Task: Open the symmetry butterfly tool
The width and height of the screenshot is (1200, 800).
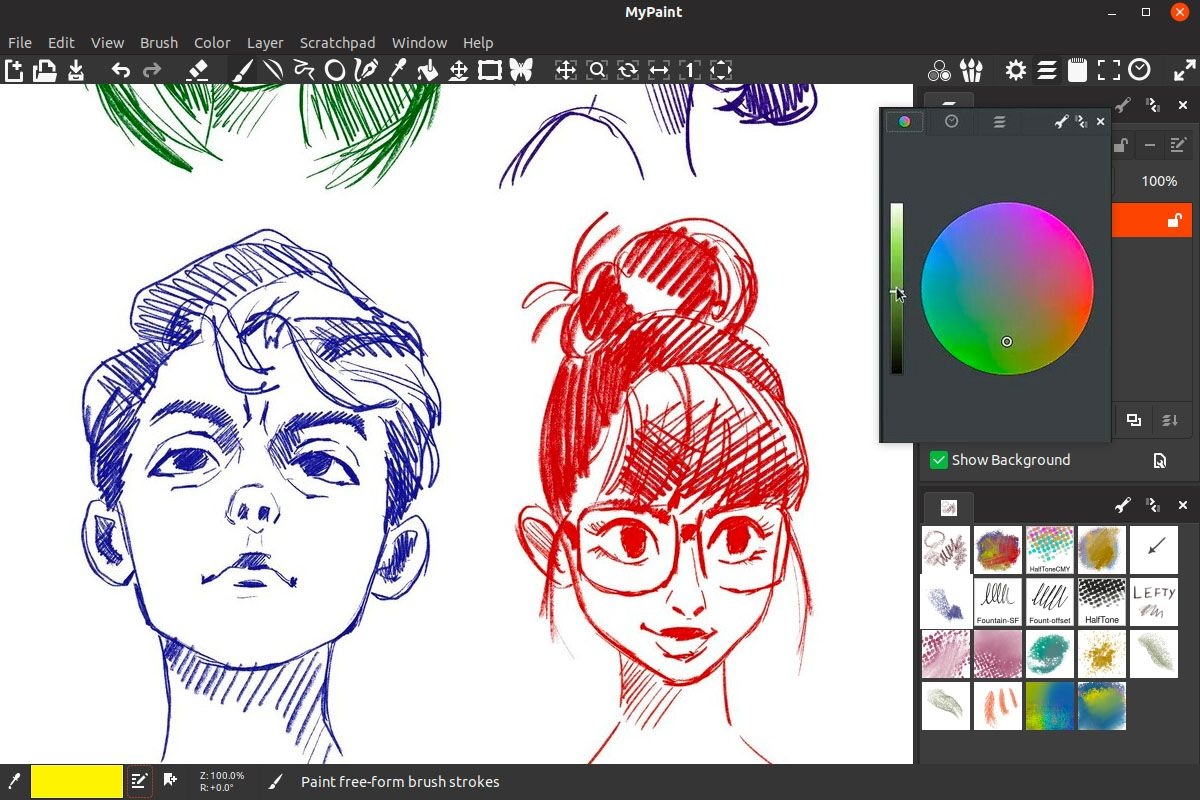Action: pyautogui.click(x=521, y=70)
